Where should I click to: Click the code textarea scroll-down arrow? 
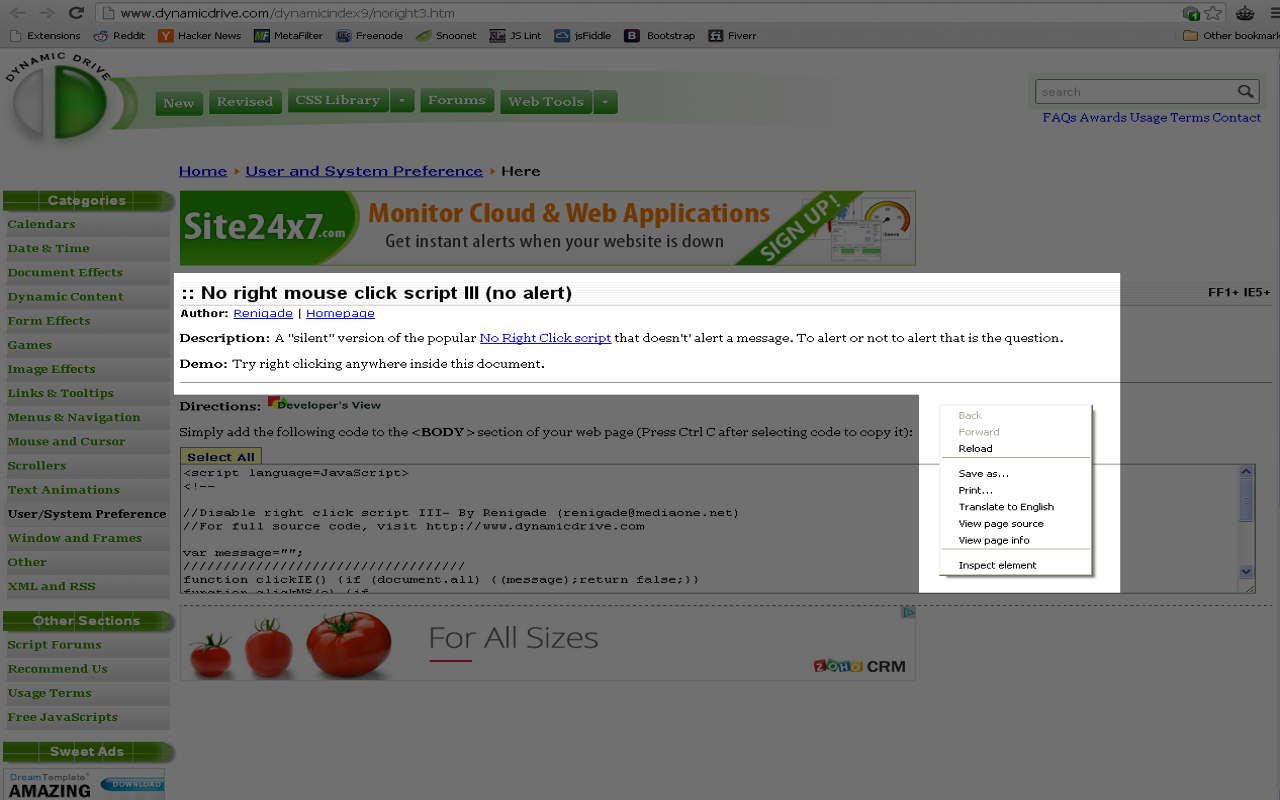[x=1247, y=572]
